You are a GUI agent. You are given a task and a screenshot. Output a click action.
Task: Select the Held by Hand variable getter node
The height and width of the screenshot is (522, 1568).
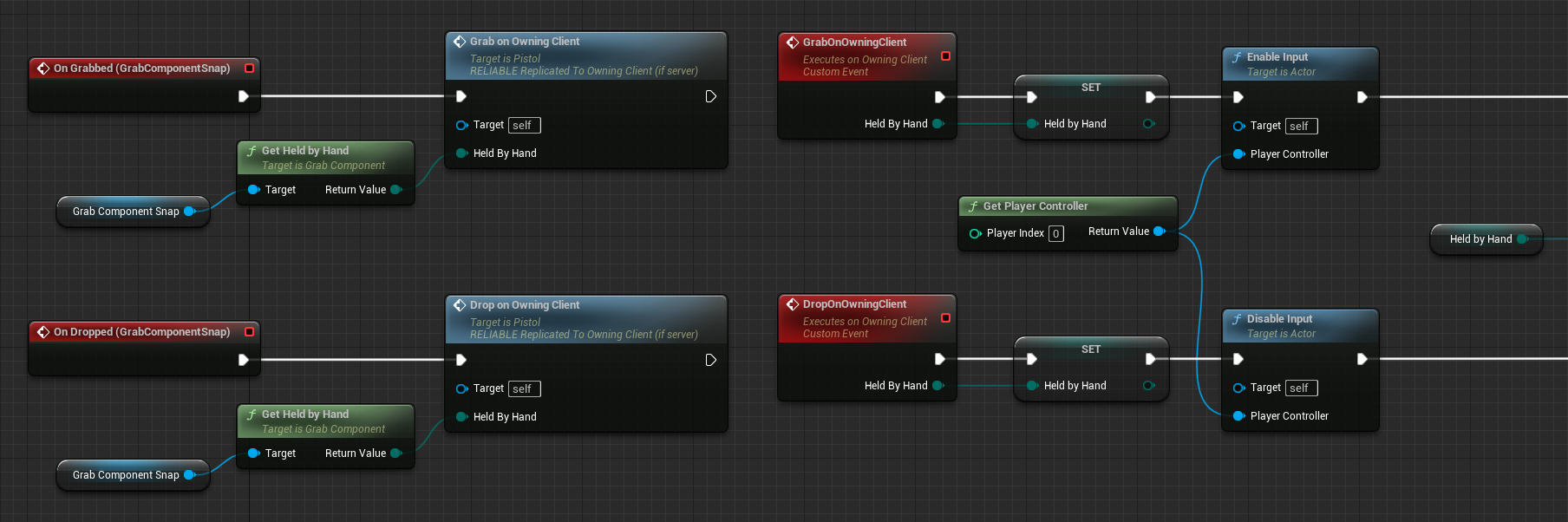pos(1486,239)
